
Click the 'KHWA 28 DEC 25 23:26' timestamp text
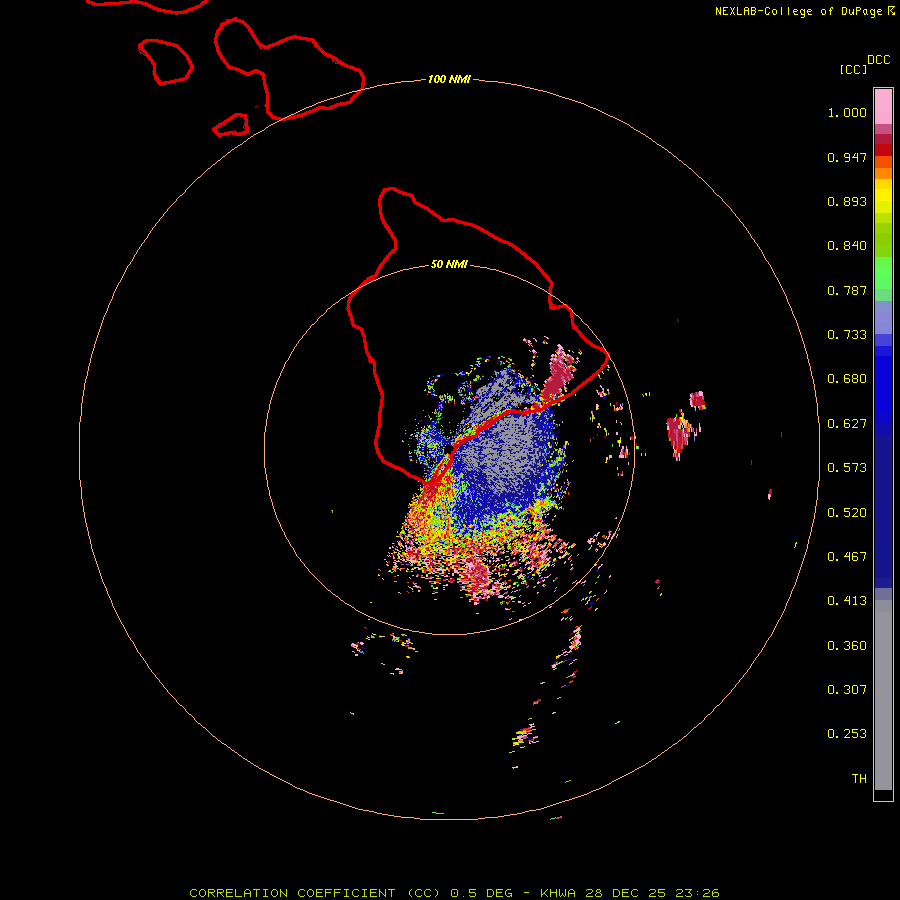click(x=630, y=893)
